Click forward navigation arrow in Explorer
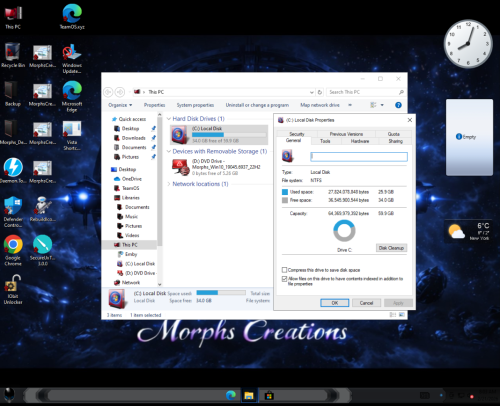 tap(120, 92)
